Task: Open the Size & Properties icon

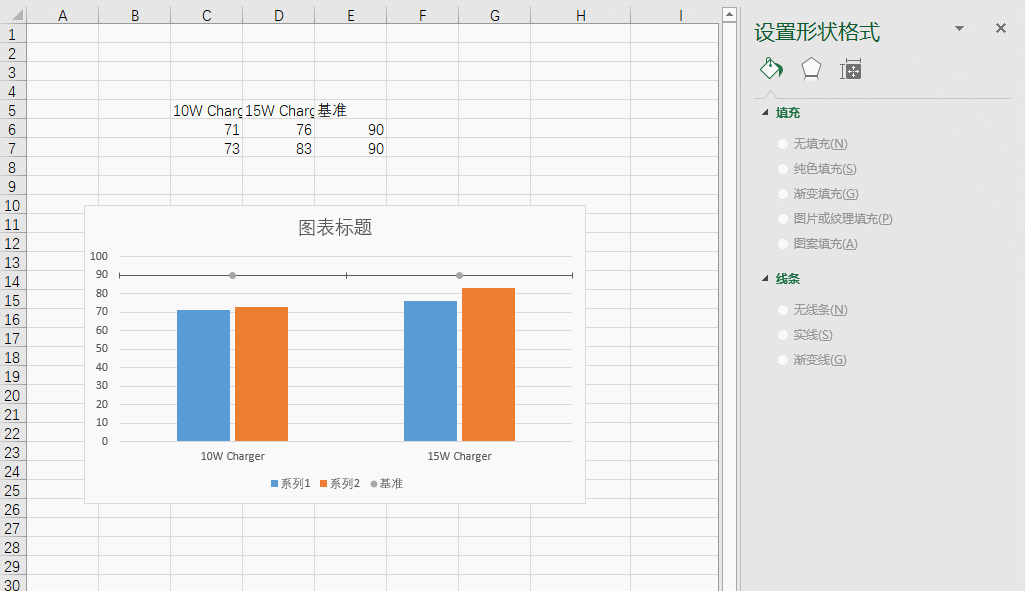Action: (x=850, y=69)
